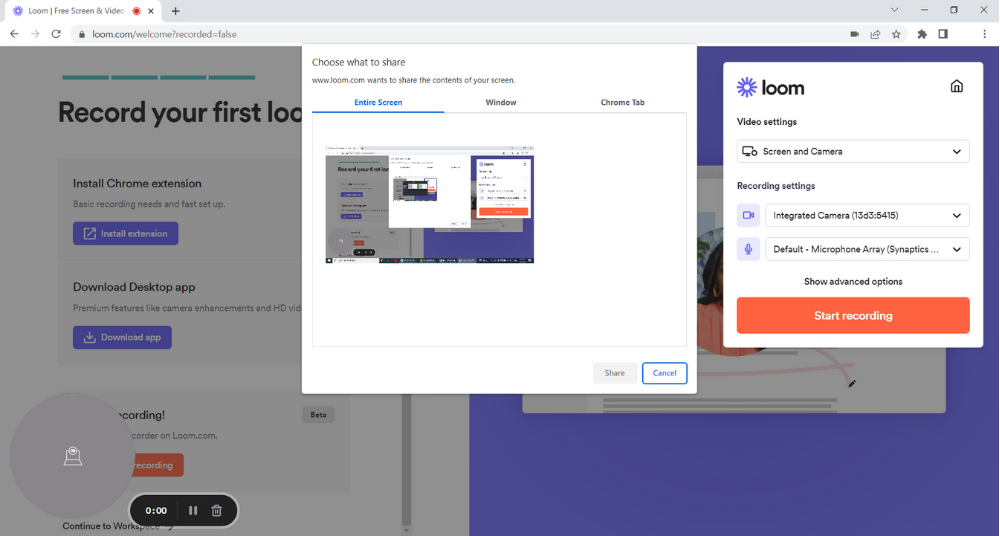The height and width of the screenshot is (536, 1000).
Task: Click the Video settings label
Action: click(767, 121)
